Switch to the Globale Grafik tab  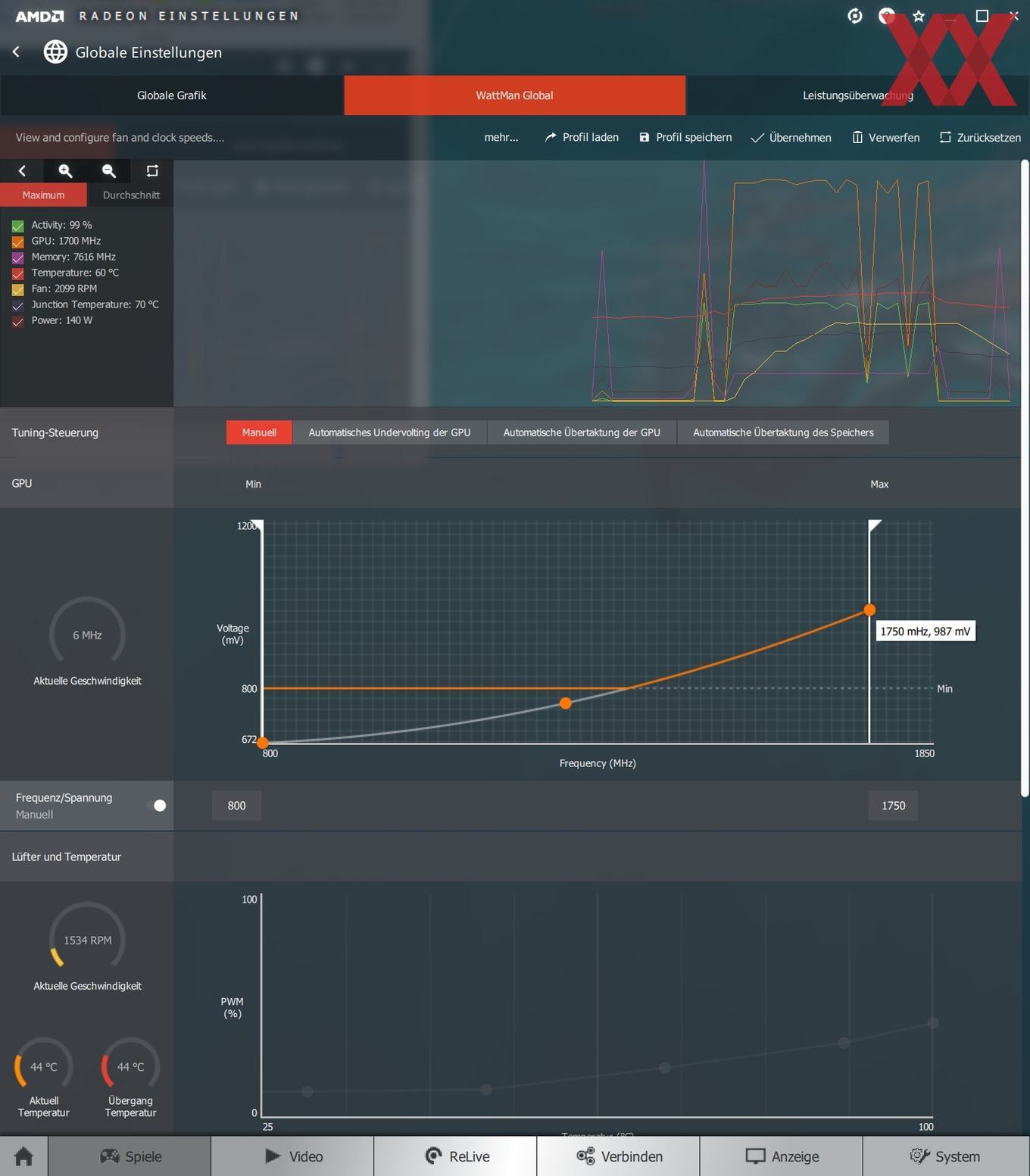point(172,95)
